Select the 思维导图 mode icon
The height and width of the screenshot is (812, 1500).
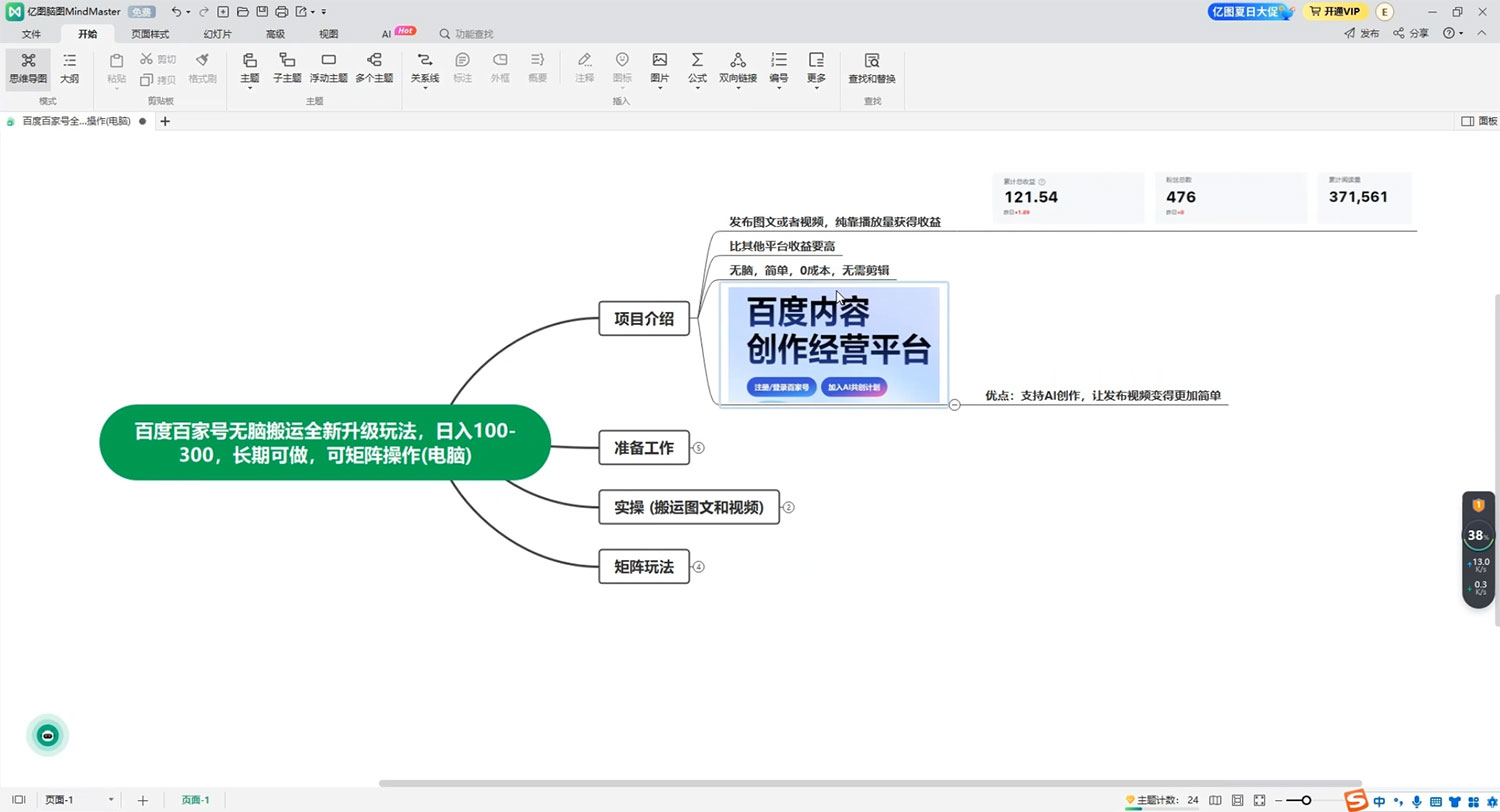point(27,70)
